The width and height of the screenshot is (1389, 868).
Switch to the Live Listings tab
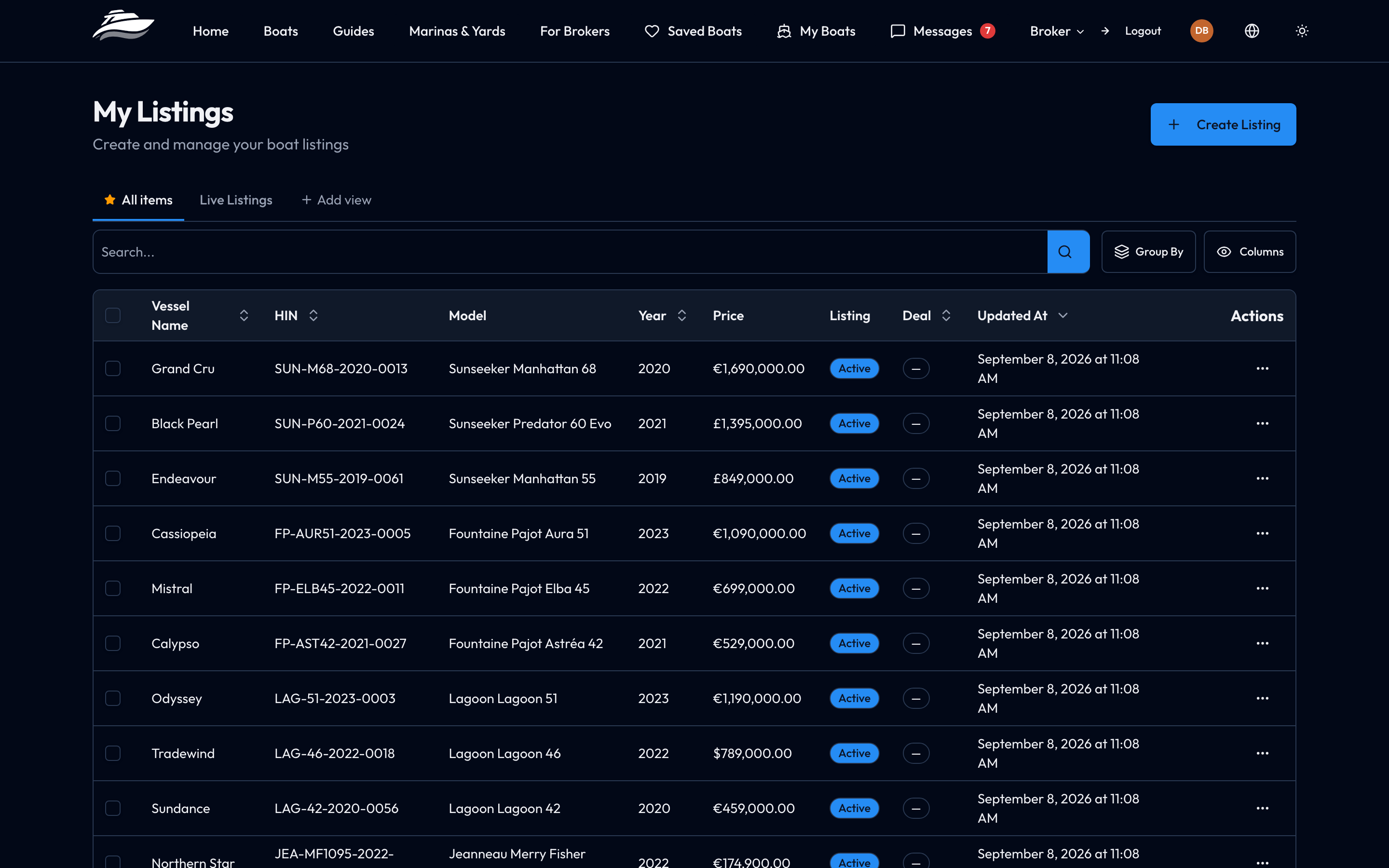(236, 200)
